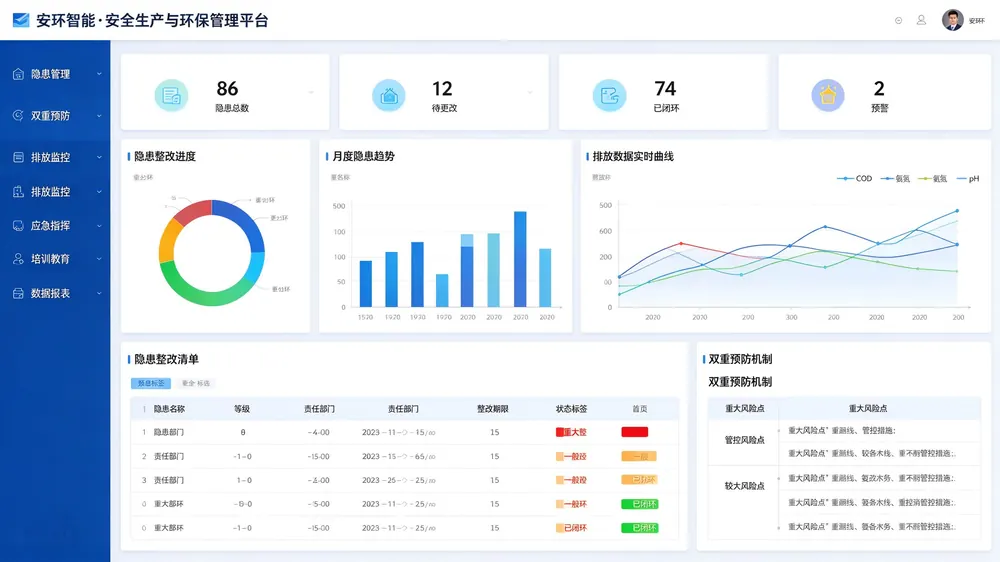The width and height of the screenshot is (1000, 562).
Task: Click the 86 隐患总数 value
Action: click(x=227, y=88)
